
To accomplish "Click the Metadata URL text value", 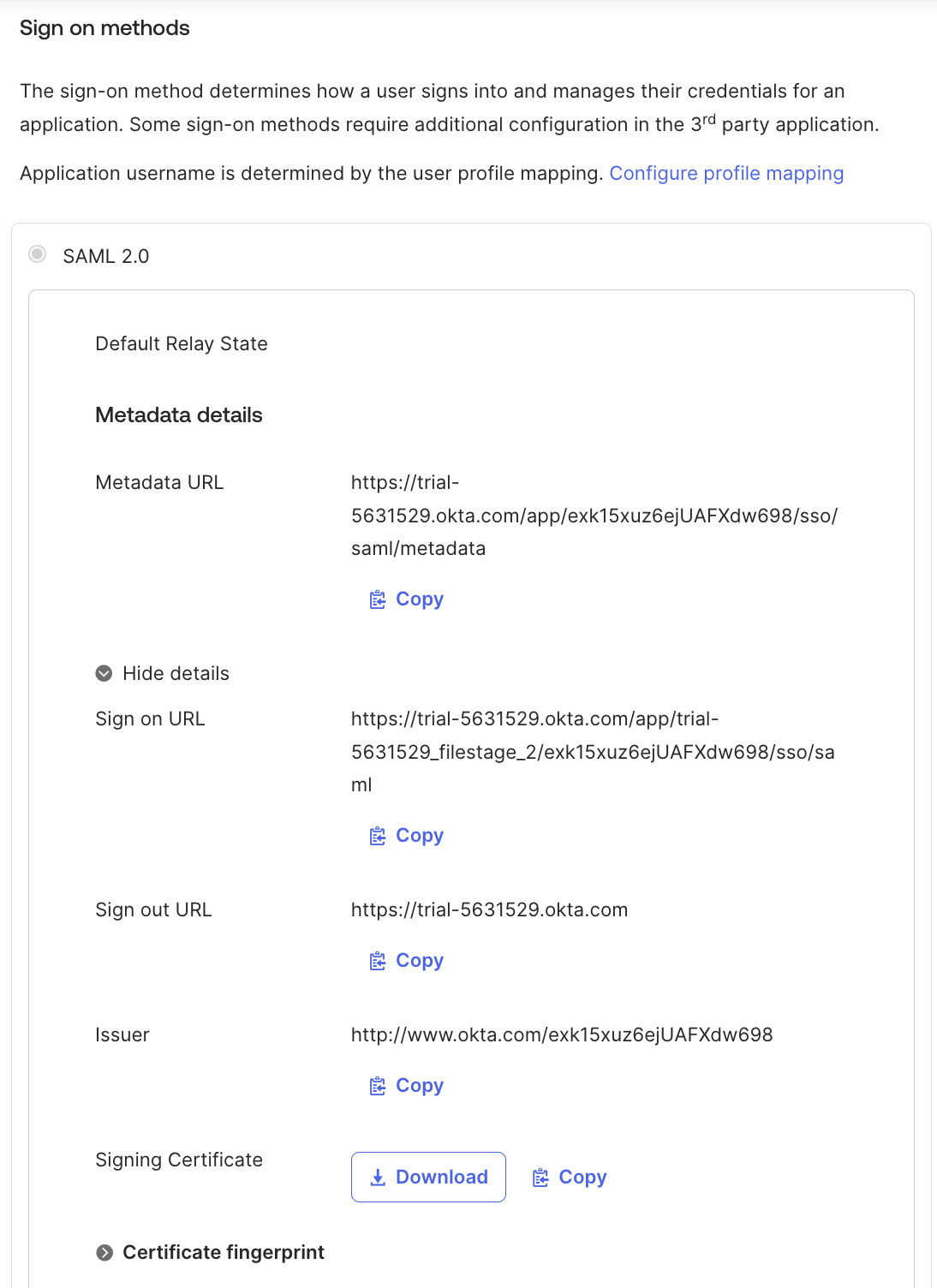I will coord(594,516).
